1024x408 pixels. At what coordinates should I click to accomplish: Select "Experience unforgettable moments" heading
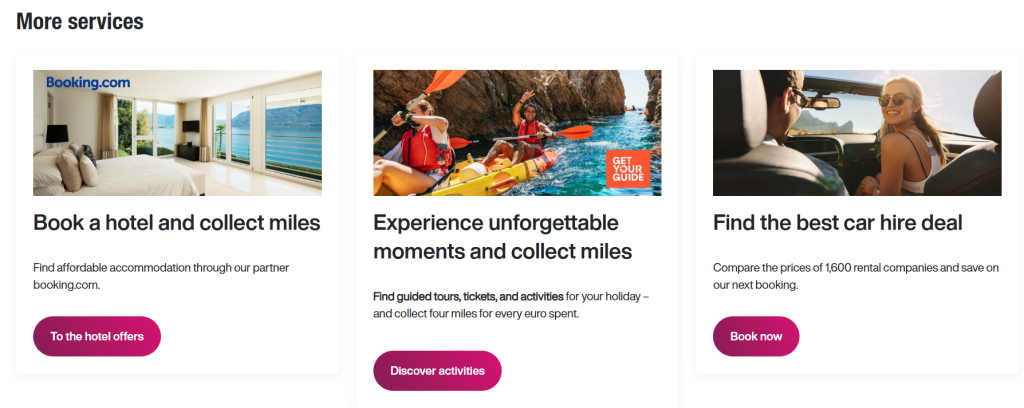click(x=496, y=222)
